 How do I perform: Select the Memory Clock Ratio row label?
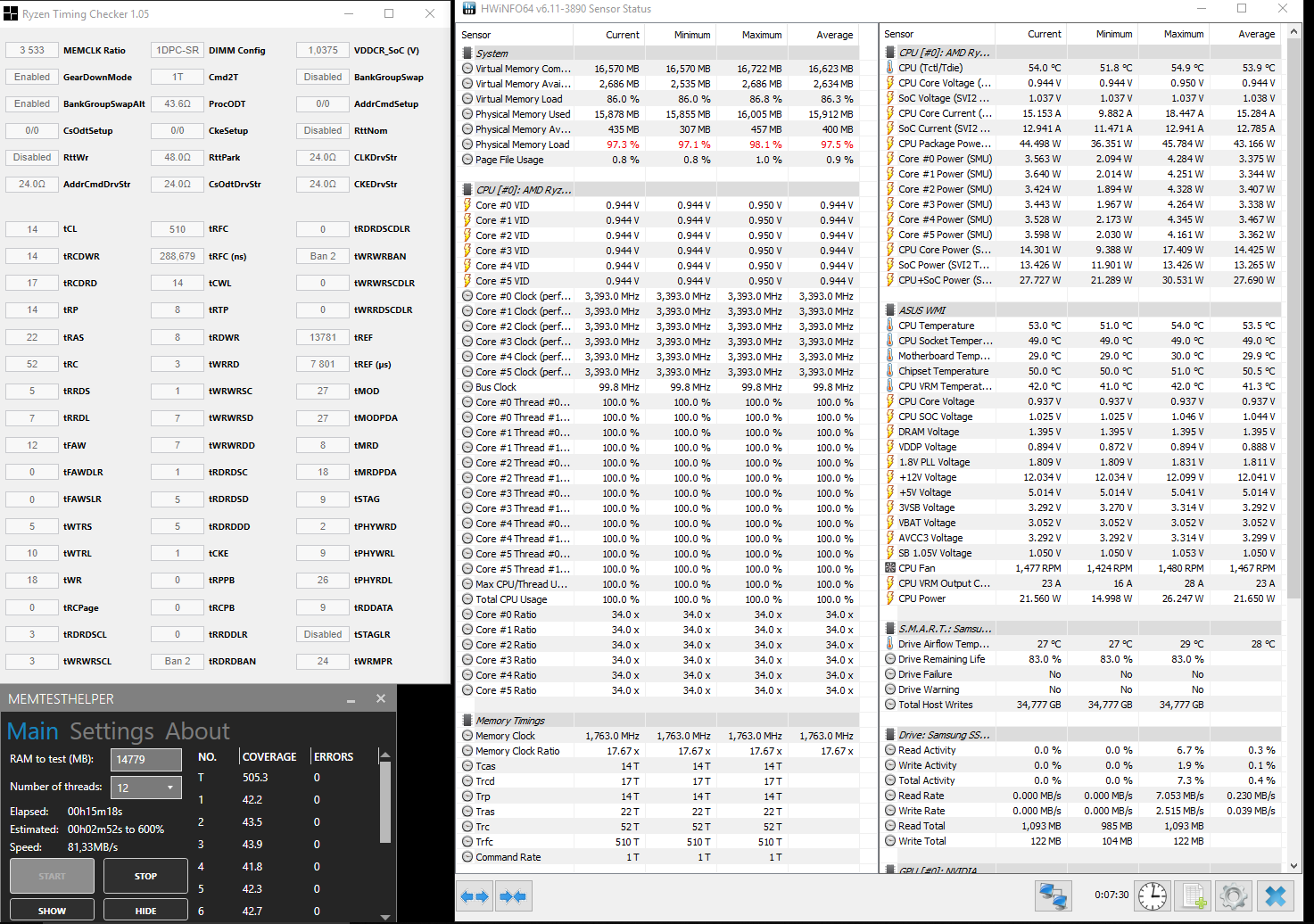pos(517,751)
